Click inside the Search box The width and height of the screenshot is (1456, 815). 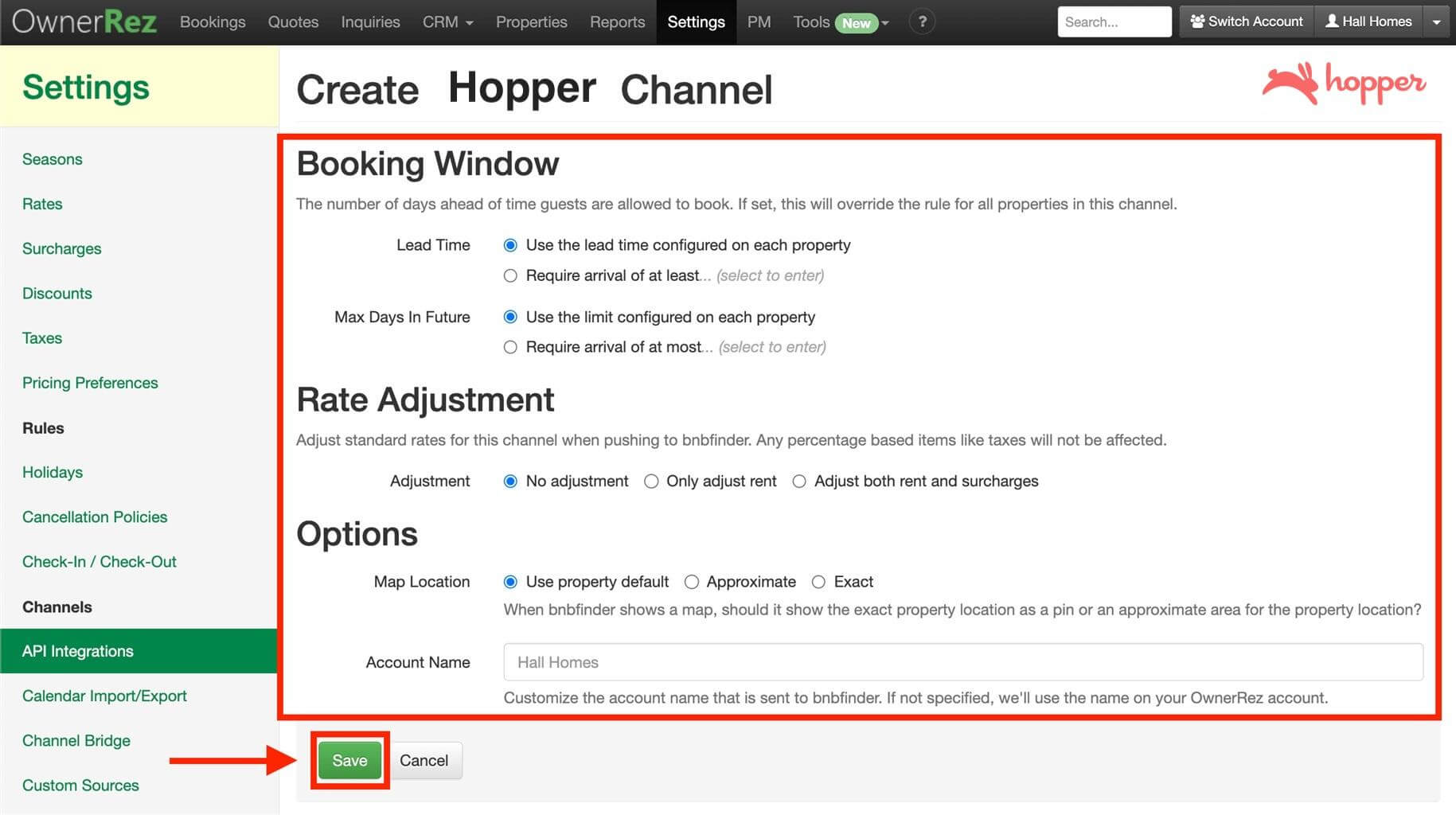point(1114,21)
